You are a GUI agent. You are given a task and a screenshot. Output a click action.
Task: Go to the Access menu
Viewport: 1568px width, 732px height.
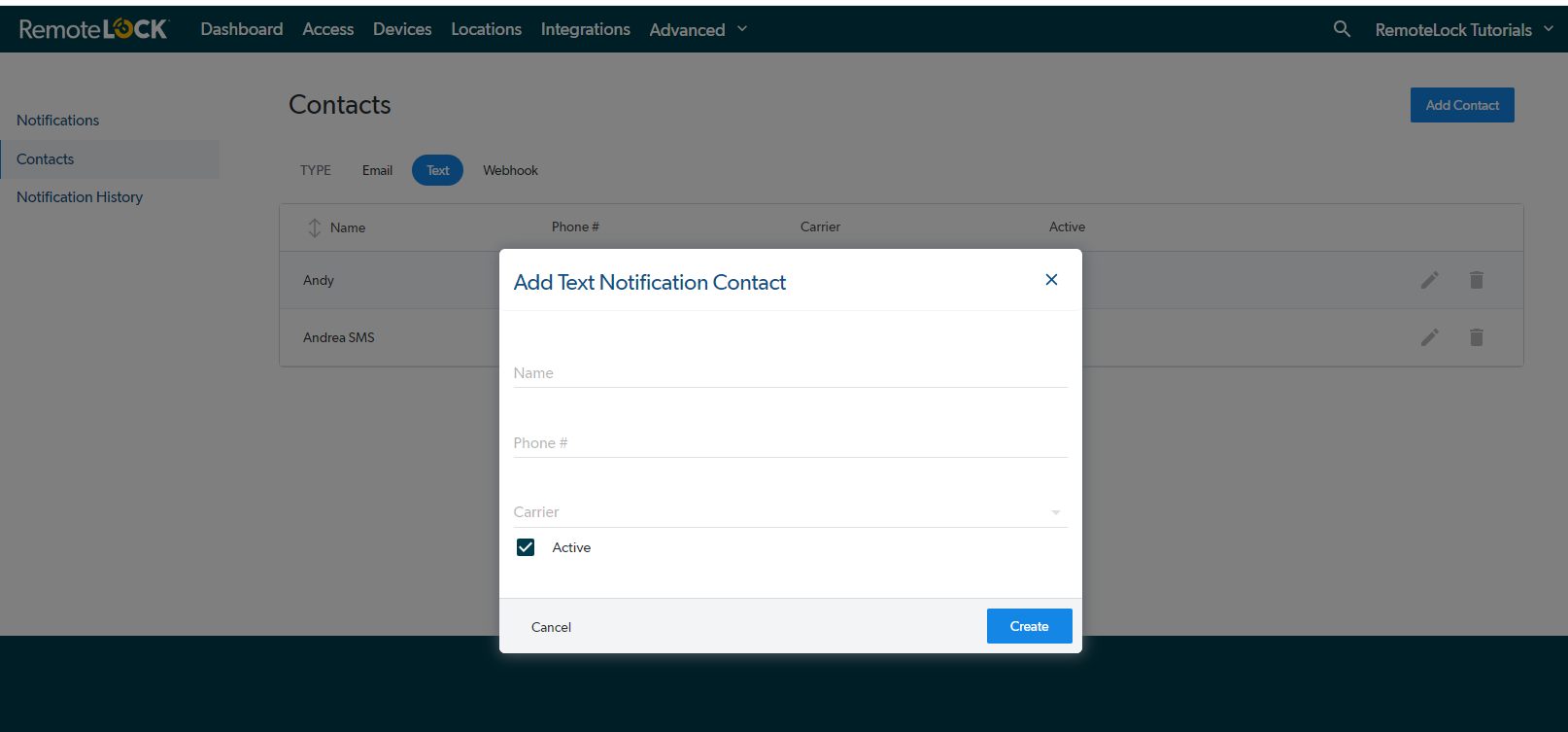(x=328, y=29)
